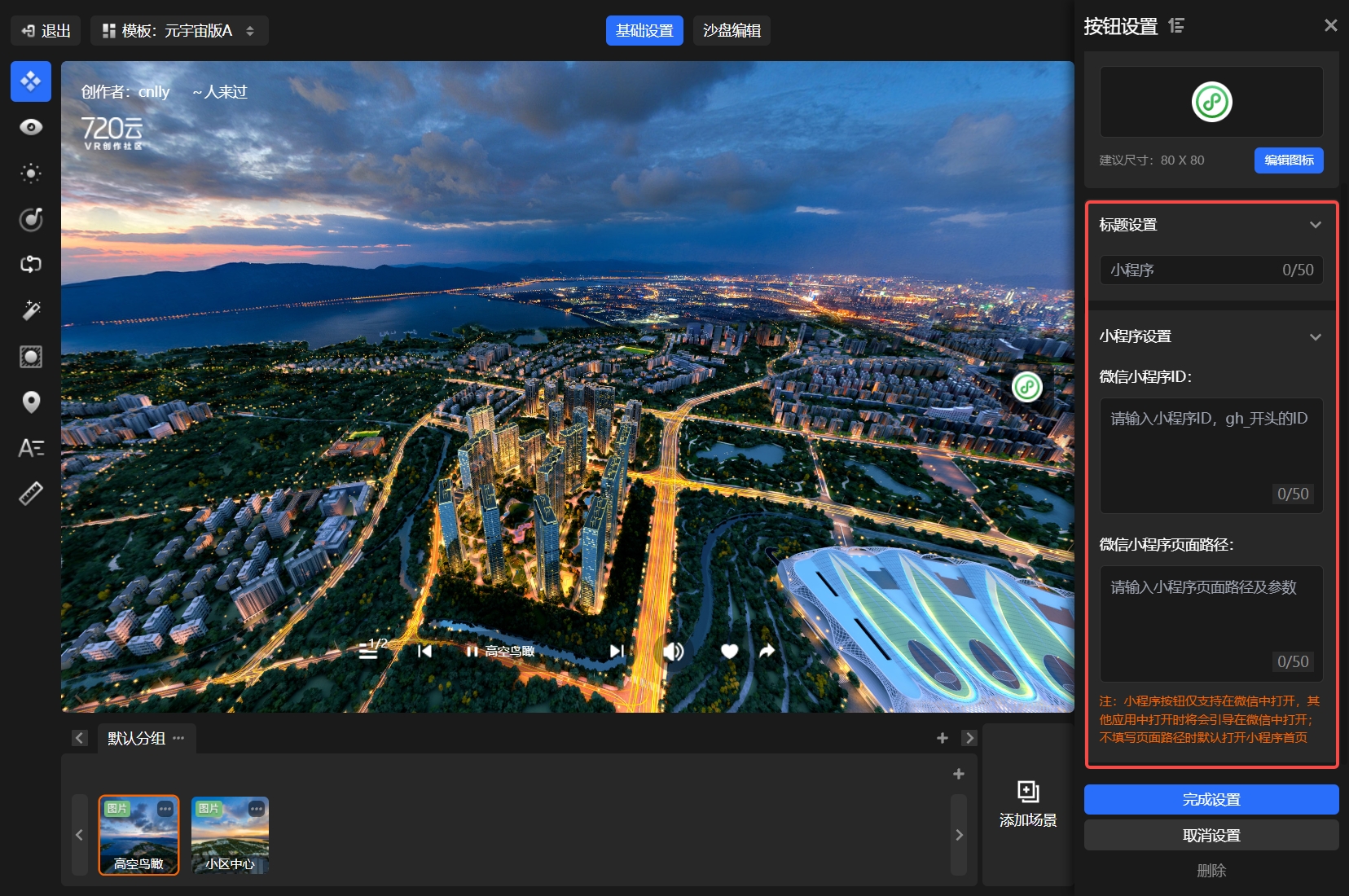Collapse the 小程序设置 section
1349x896 pixels.
[x=1315, y=336]
